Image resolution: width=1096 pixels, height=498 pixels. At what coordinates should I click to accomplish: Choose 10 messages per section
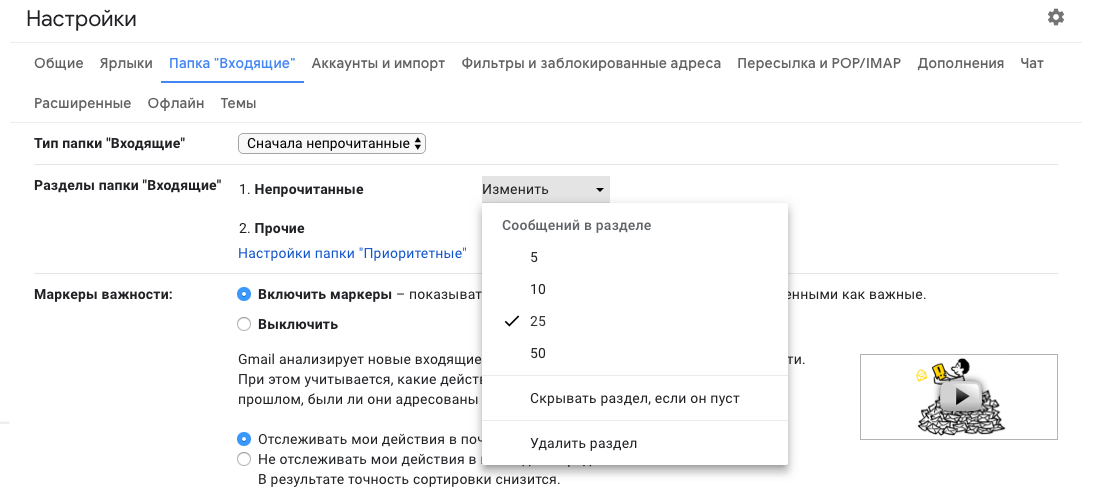[537, 289]
